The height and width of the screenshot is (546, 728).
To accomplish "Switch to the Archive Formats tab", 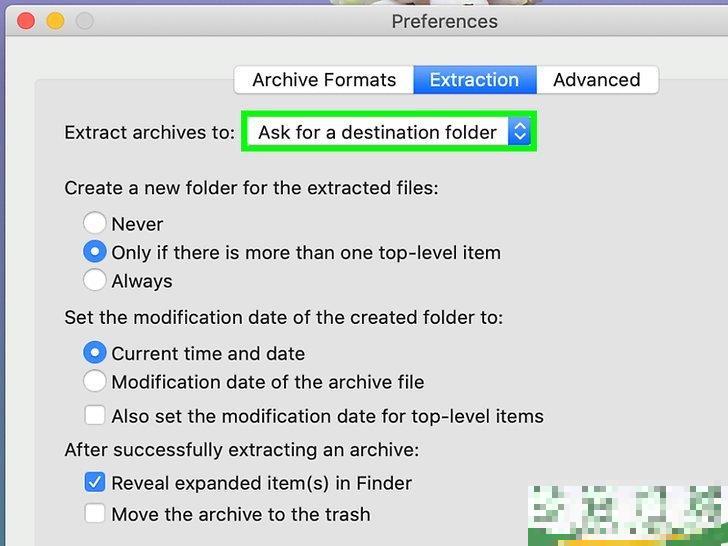I will pyautogui.click(x=324, y=80).
